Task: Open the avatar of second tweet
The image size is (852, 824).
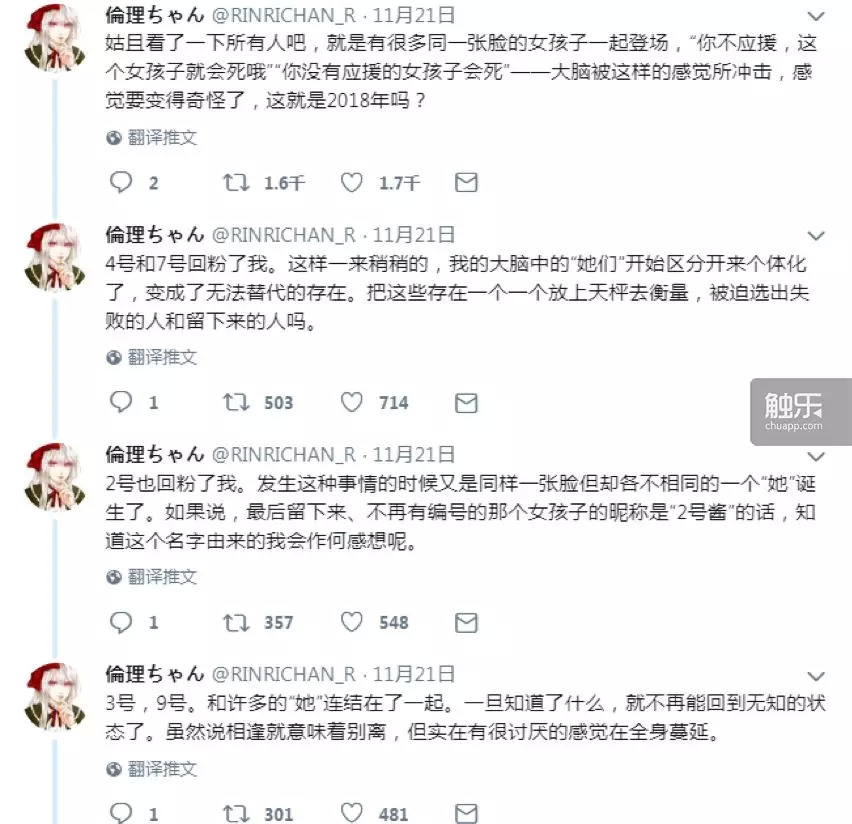Action: point(54,258)
